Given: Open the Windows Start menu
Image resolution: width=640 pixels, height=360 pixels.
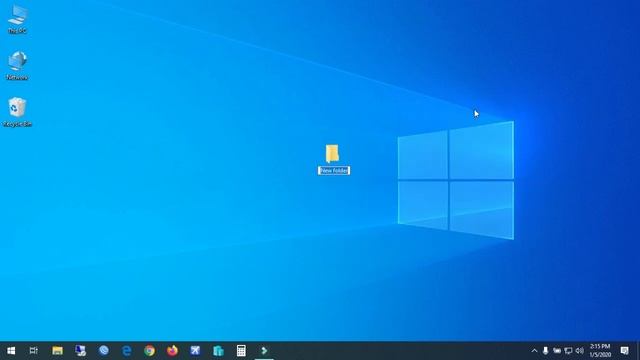Looking at the screenshot, I should tap(11, 351).
